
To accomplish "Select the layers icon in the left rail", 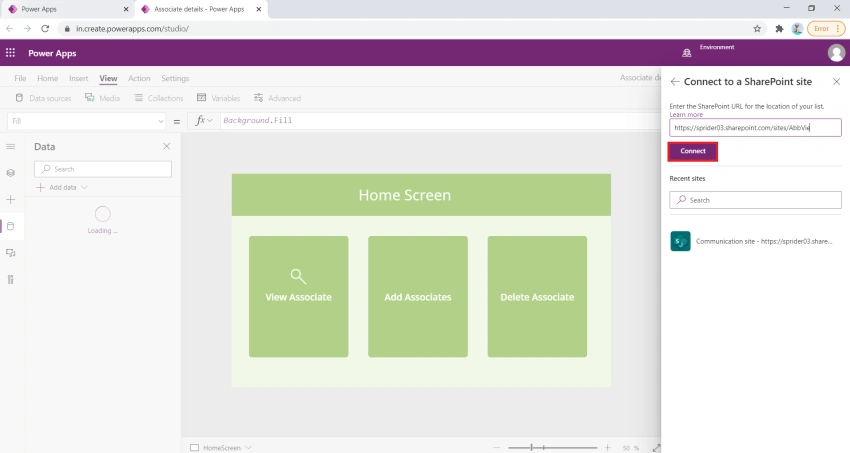I will pos(10,173).
